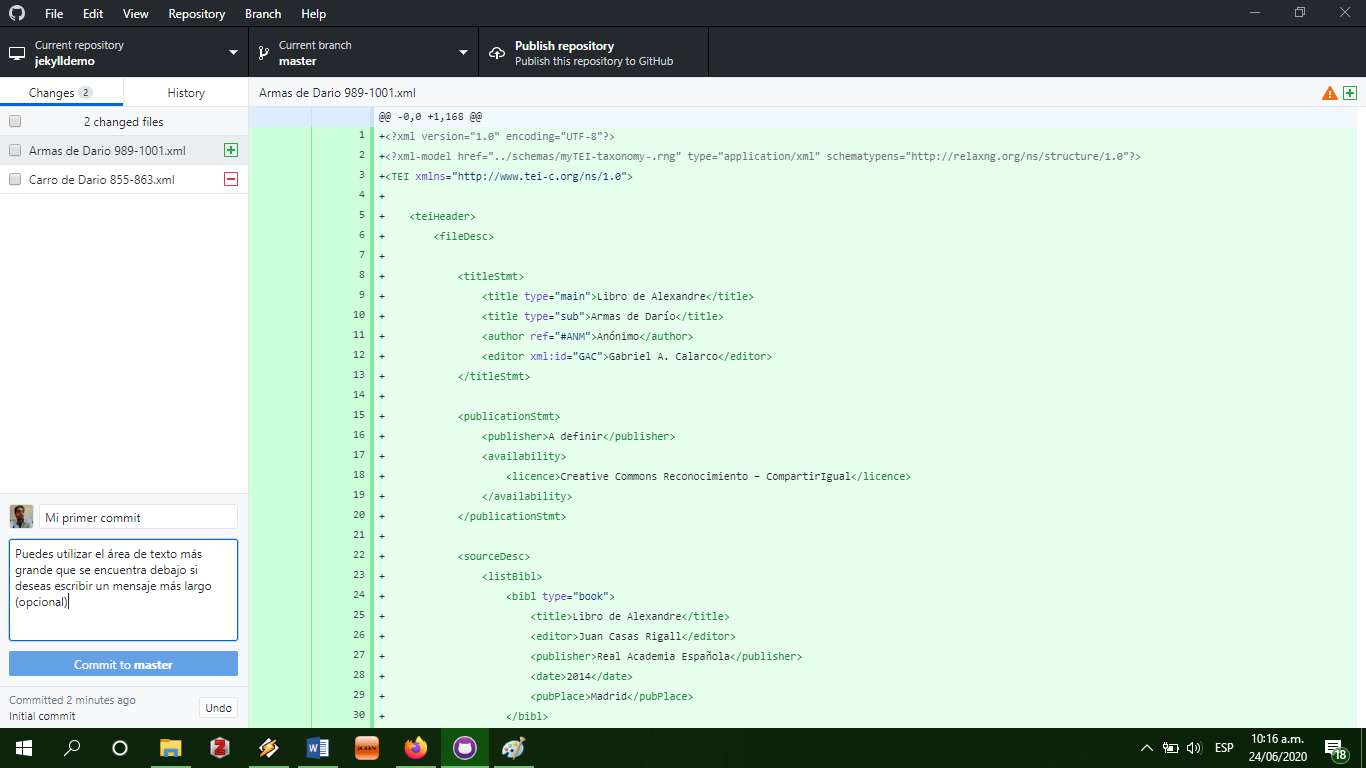
Task: Click the green expand icon next to the warning
Action: pos(1350,91)
